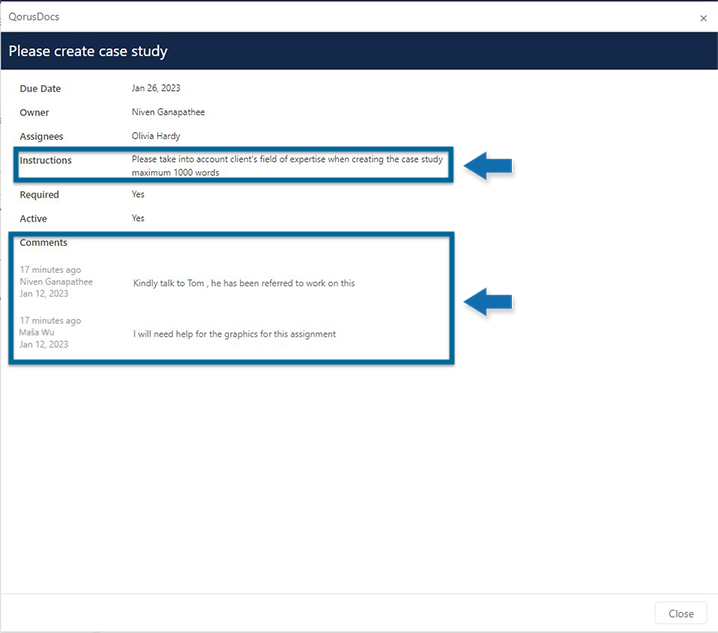718x633 pixels.
Task: Select the Comments section heading
Action: (43, 243)
